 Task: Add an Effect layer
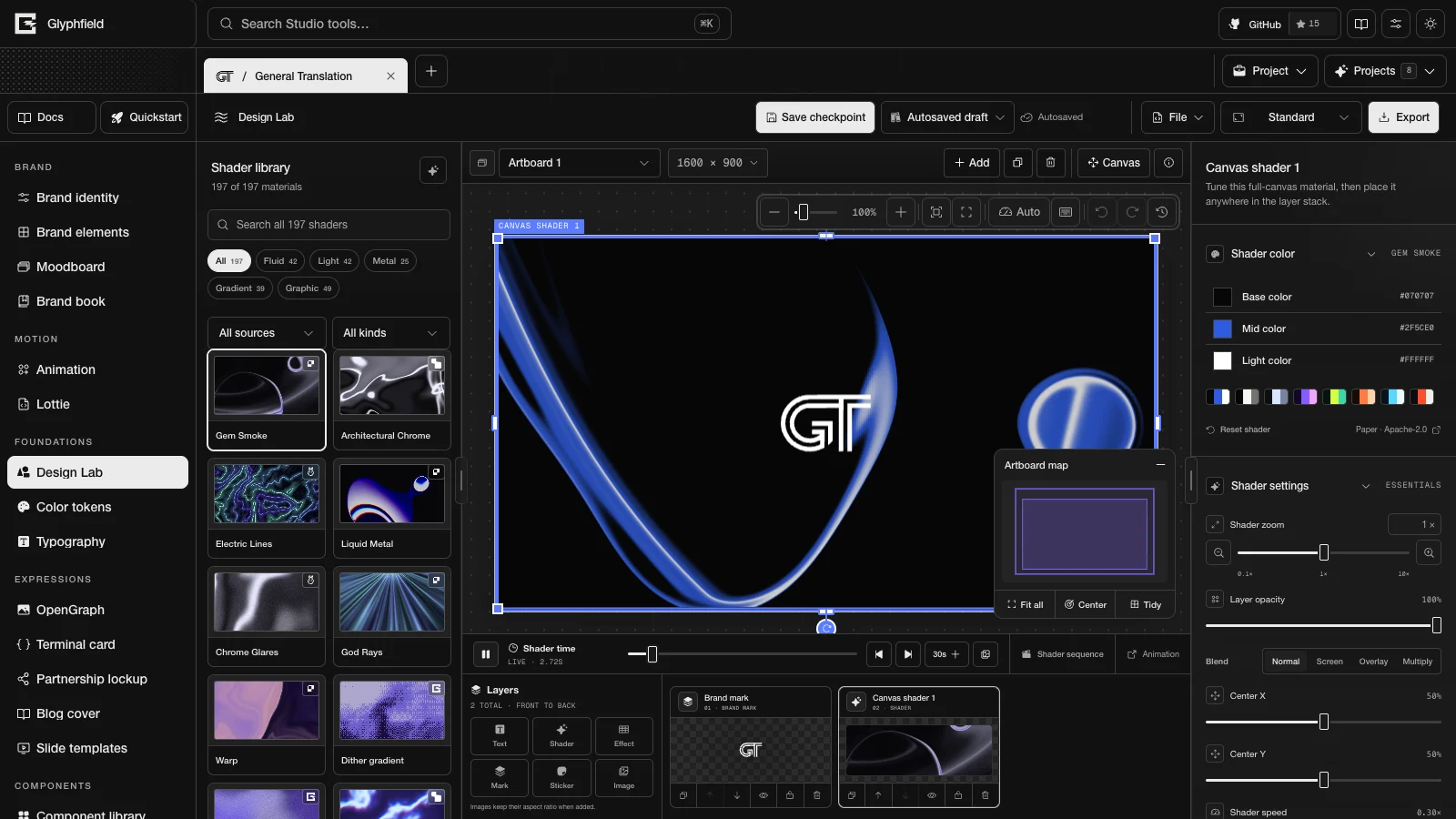click(623, 735)
